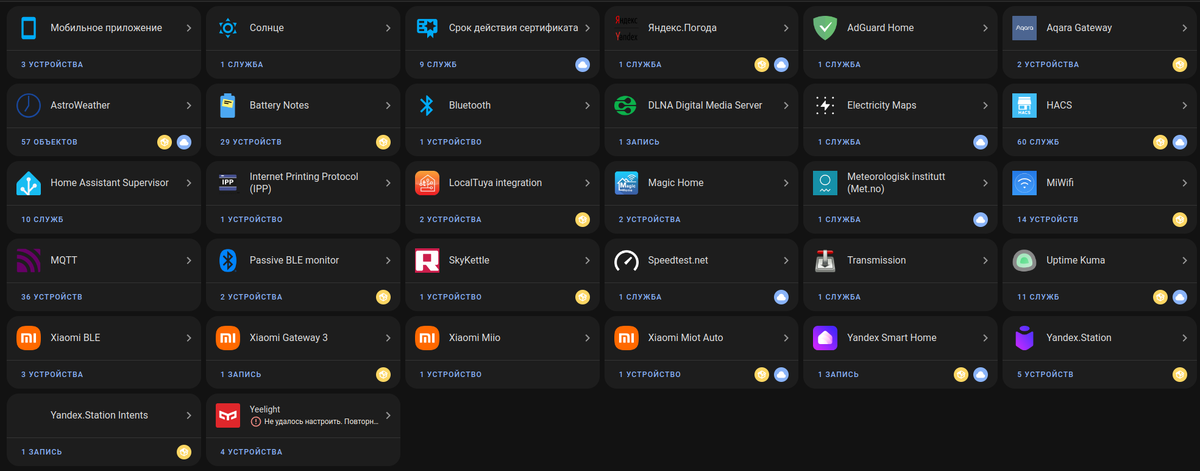This screenshot has width=1200, height=471.
Task: Click the Yandex.Station speaker icon
Action: click(x=1024, y=338)
